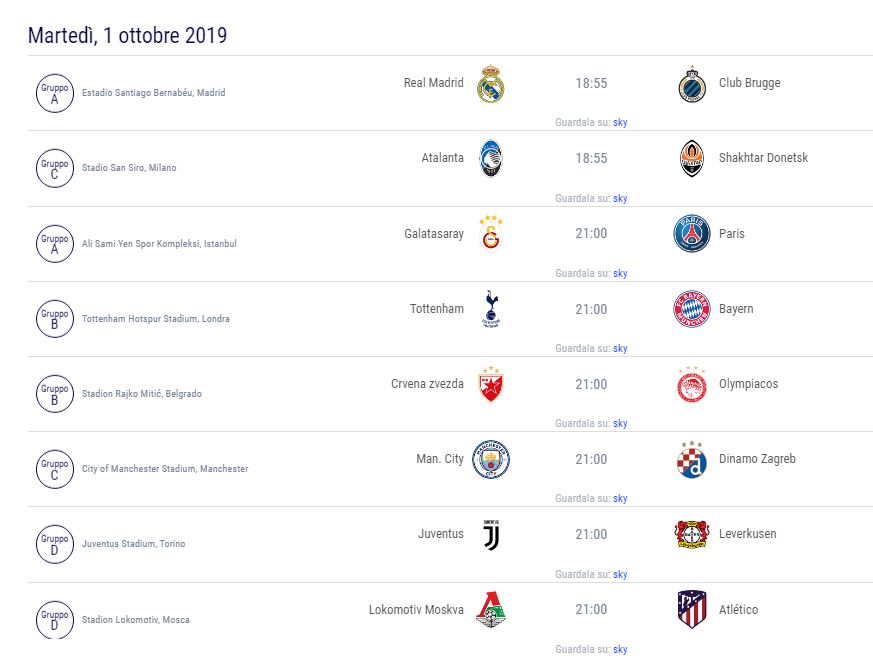873x661 pixels.
Task: Click the Juventus logo
Action: 491,534
